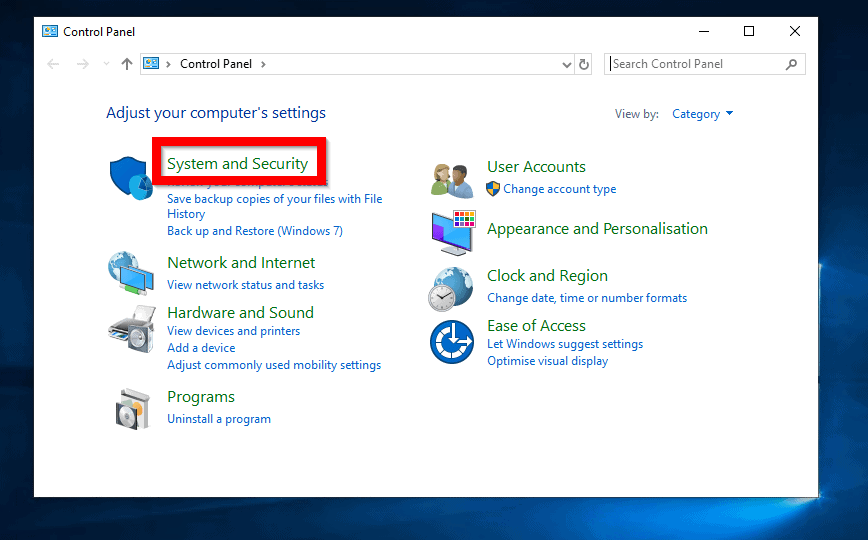Expand the address bar history dropdown

[566, 65]
